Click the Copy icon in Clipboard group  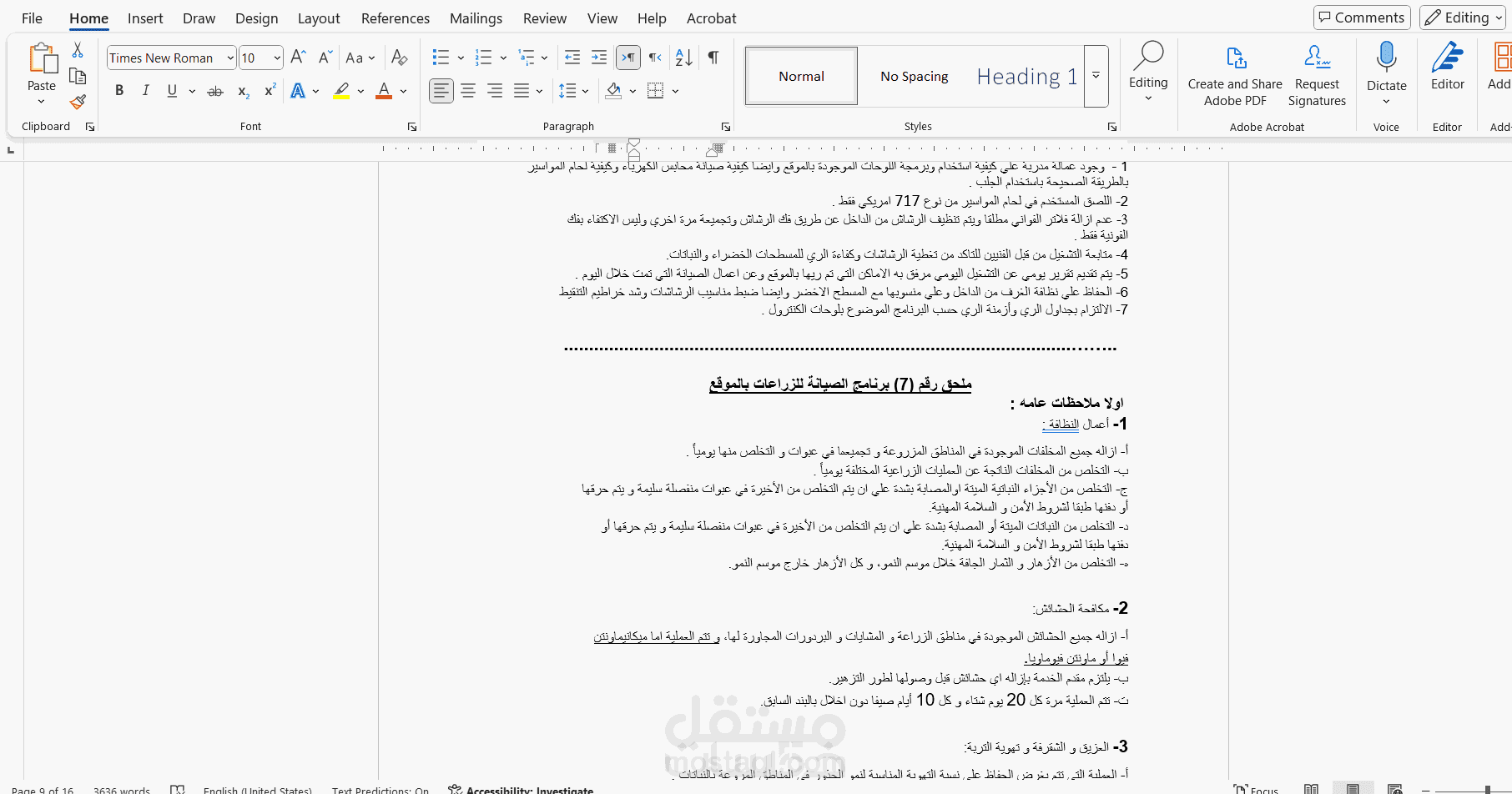78,77
